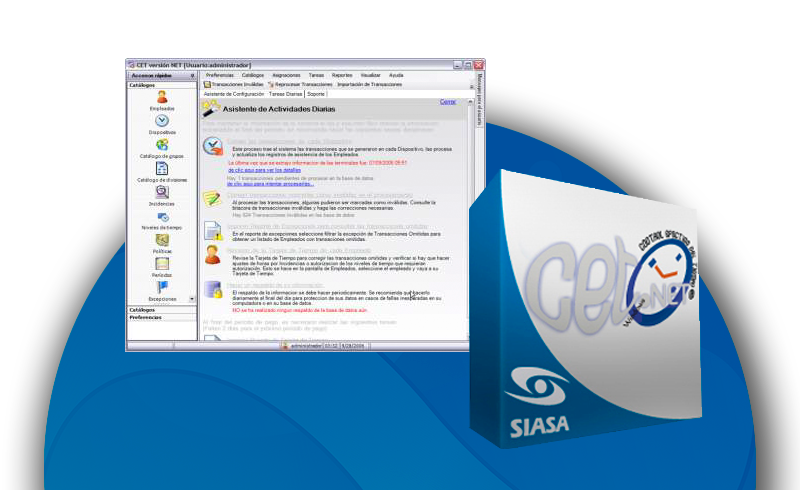Click the Cerrar link in the assistant

(x=448, y=102)
